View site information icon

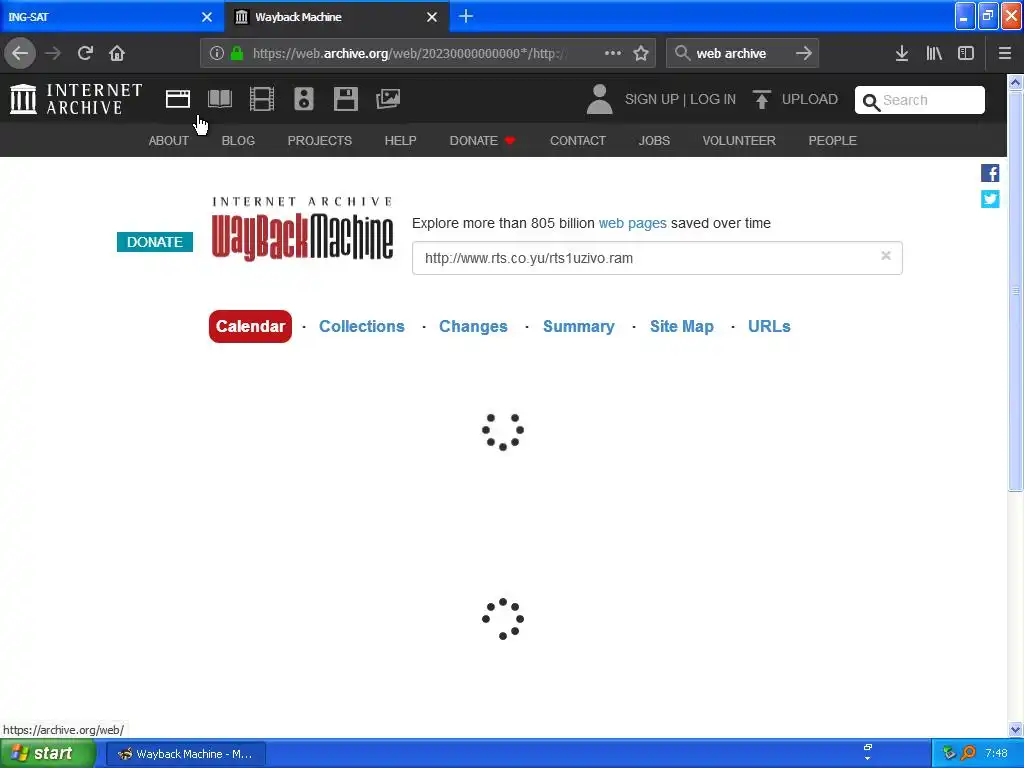[217, 54]
